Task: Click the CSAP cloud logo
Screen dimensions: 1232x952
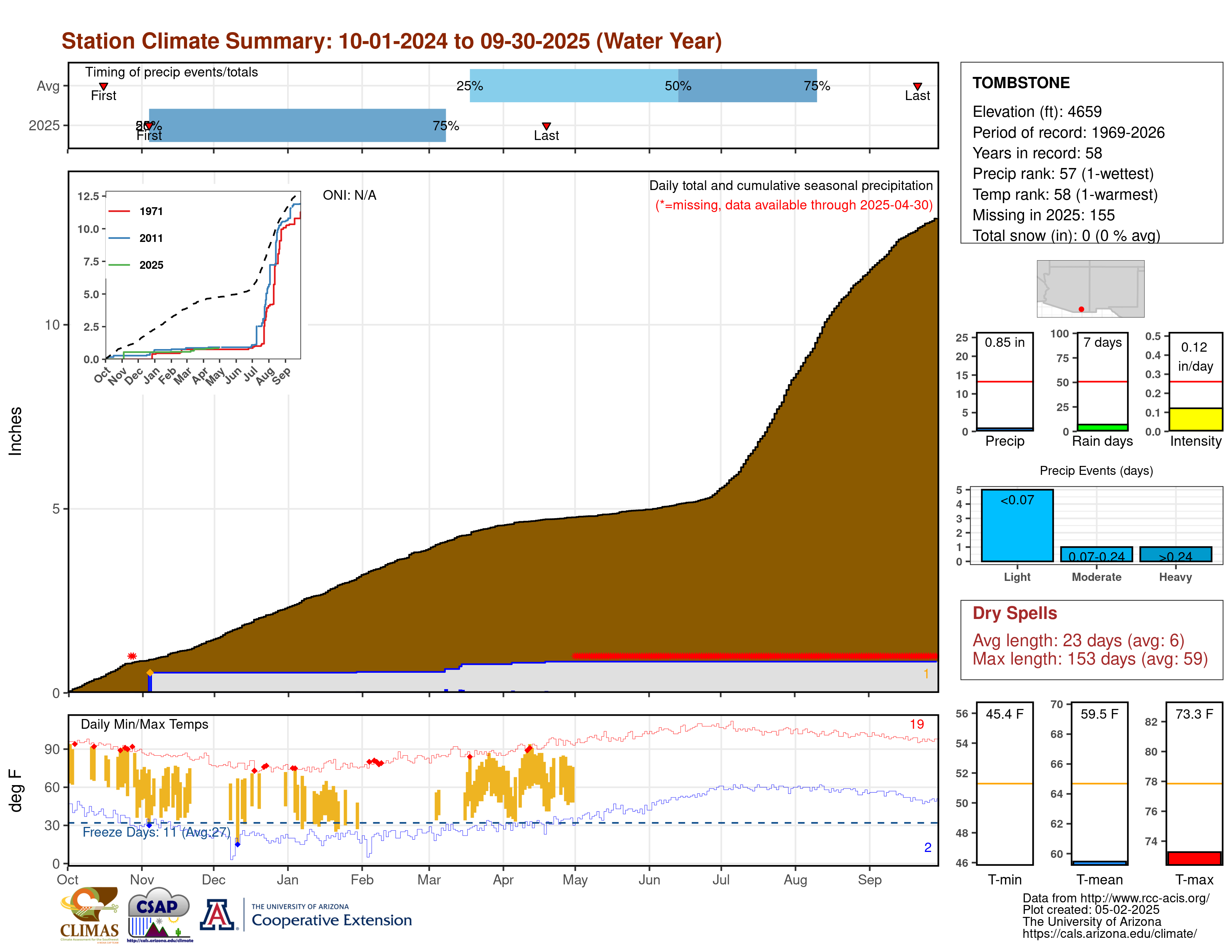Action: (x=160, y=914)
